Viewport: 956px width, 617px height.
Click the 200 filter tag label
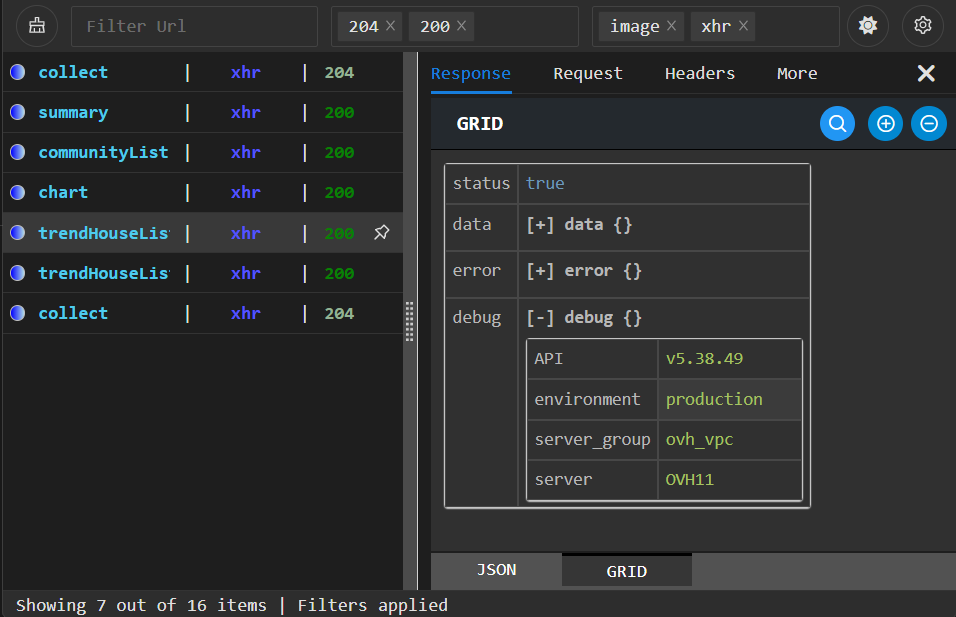pyautogui.click(x=435, y=26)
